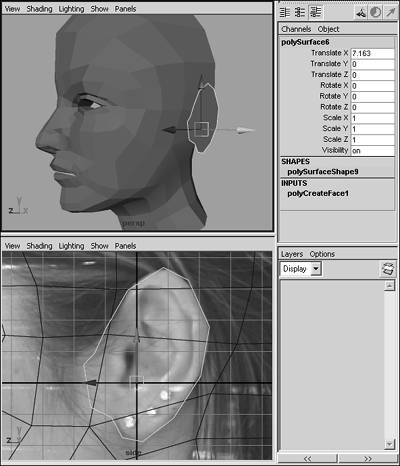Show the Tool Settings icon

tap(300, 12)
